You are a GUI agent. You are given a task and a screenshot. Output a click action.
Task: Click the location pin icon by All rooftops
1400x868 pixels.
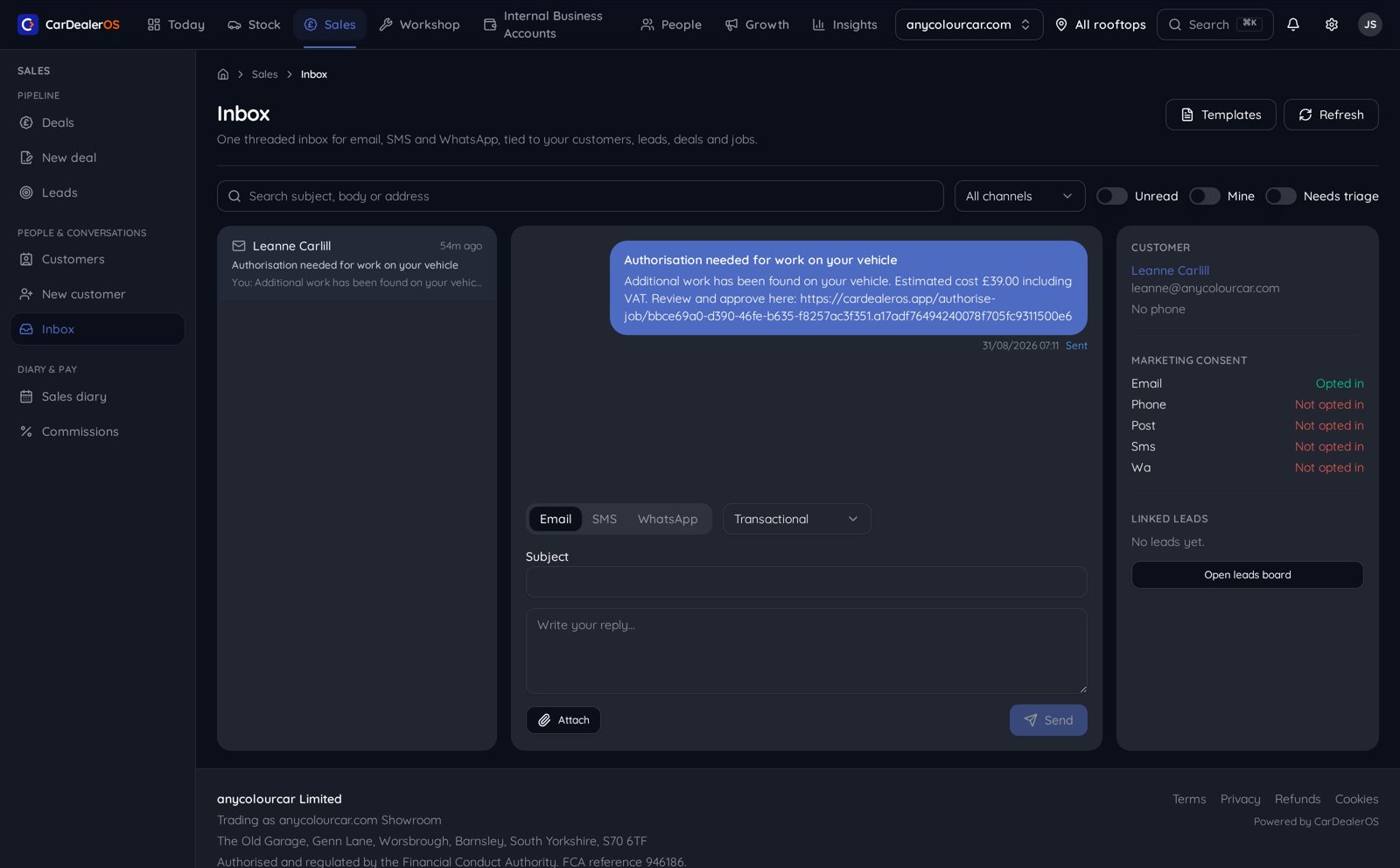(1060, 24)
